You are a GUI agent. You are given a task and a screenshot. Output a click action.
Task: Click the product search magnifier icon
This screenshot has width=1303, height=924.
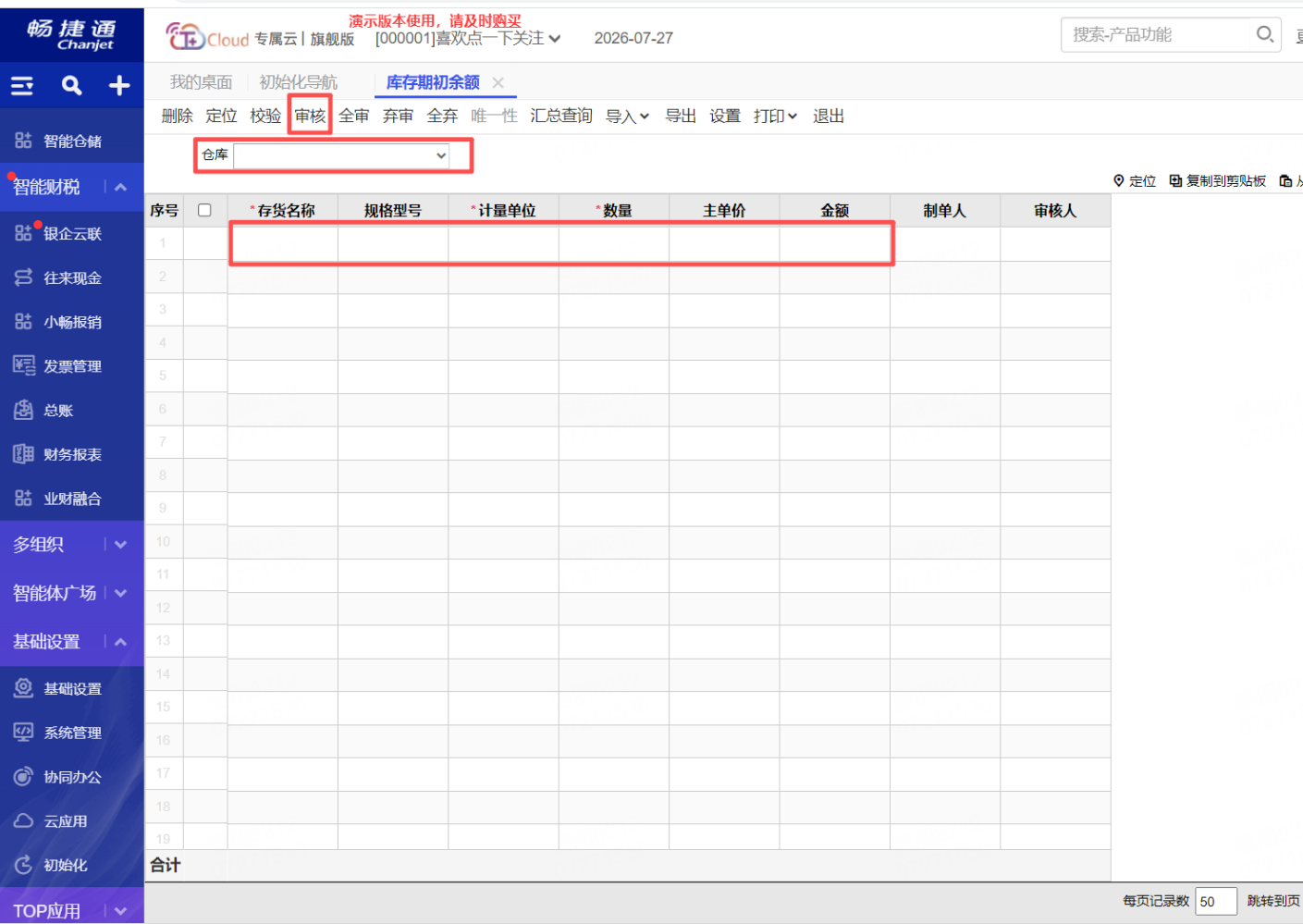(x=1264, y=34)
